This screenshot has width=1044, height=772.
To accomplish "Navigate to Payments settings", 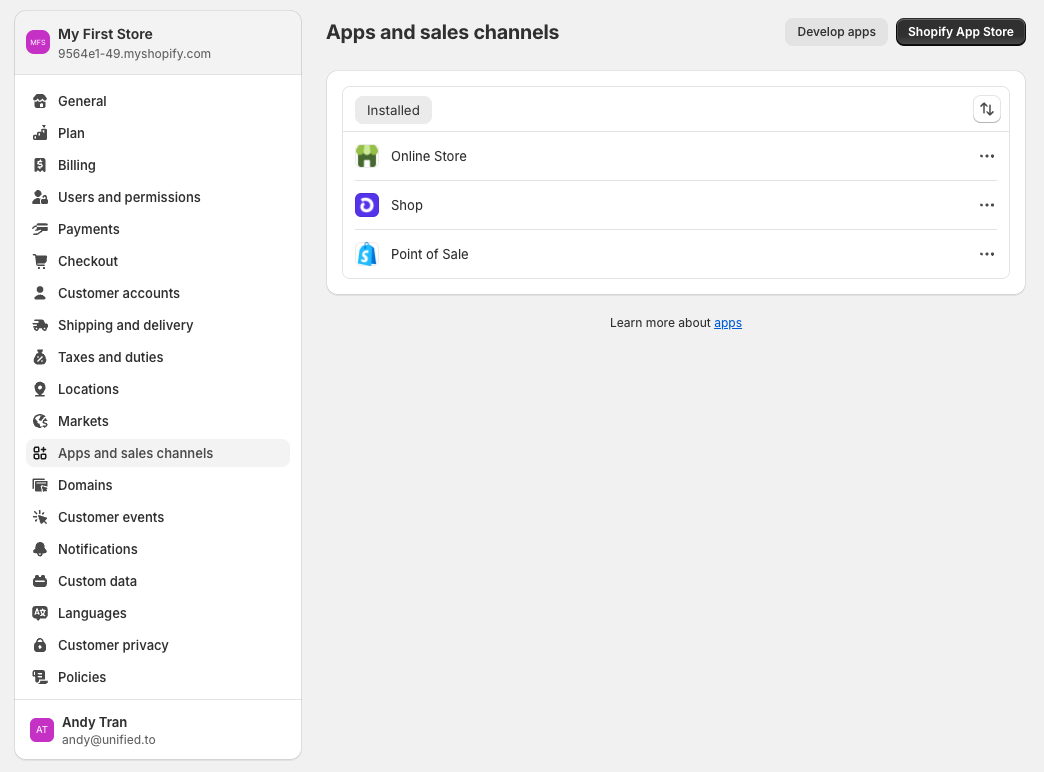I will click(158, 229).
